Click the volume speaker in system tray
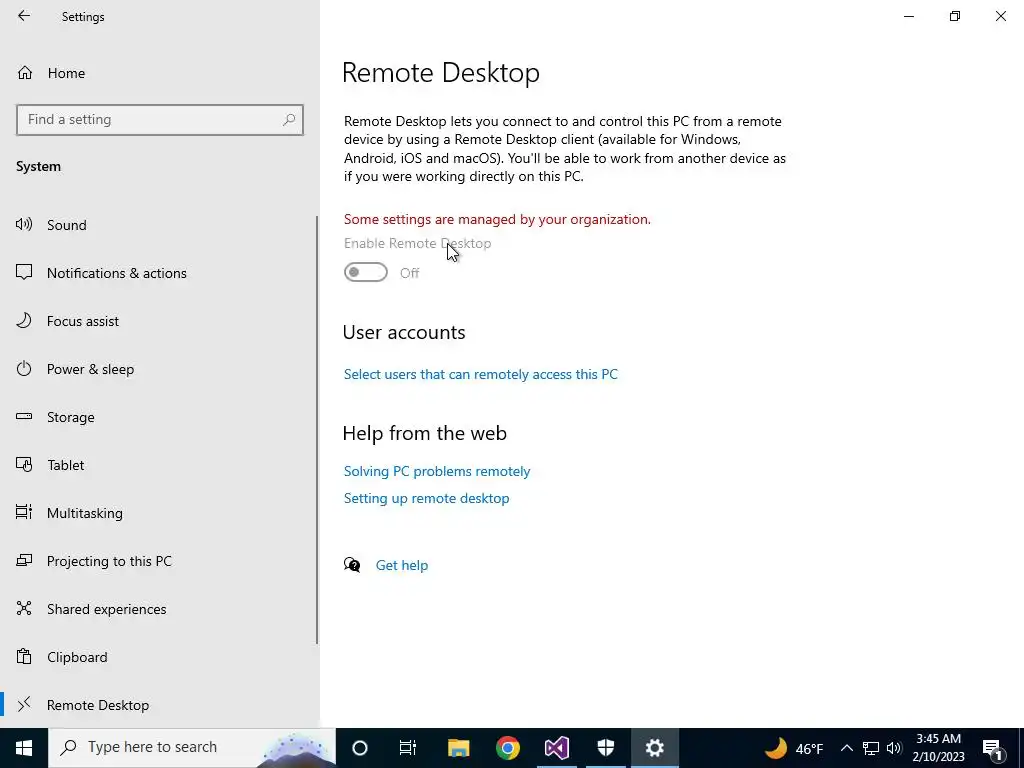Image resolution: width=1024 pixels, height=768 pixels. click(x=894, y=748)
